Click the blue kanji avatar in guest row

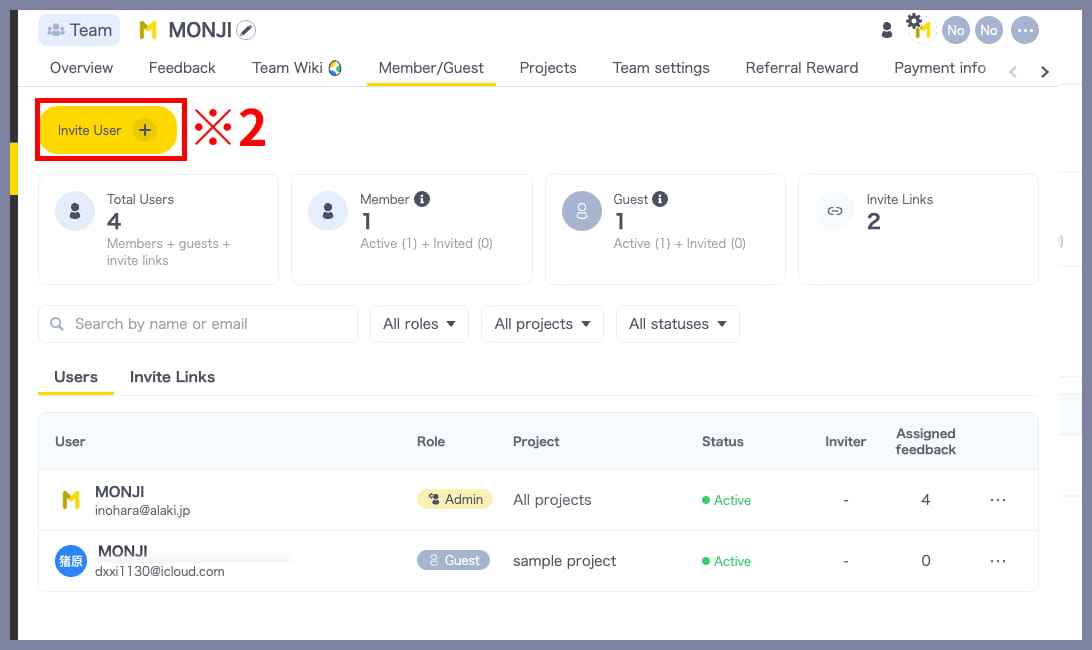[x=70, y=561]
